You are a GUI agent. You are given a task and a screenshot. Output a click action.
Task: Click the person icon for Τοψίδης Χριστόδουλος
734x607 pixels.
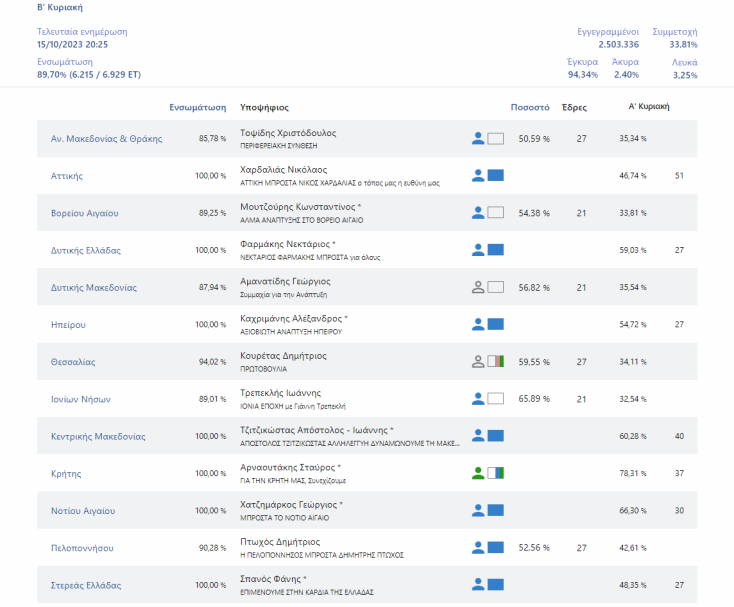tap(478, 139)
